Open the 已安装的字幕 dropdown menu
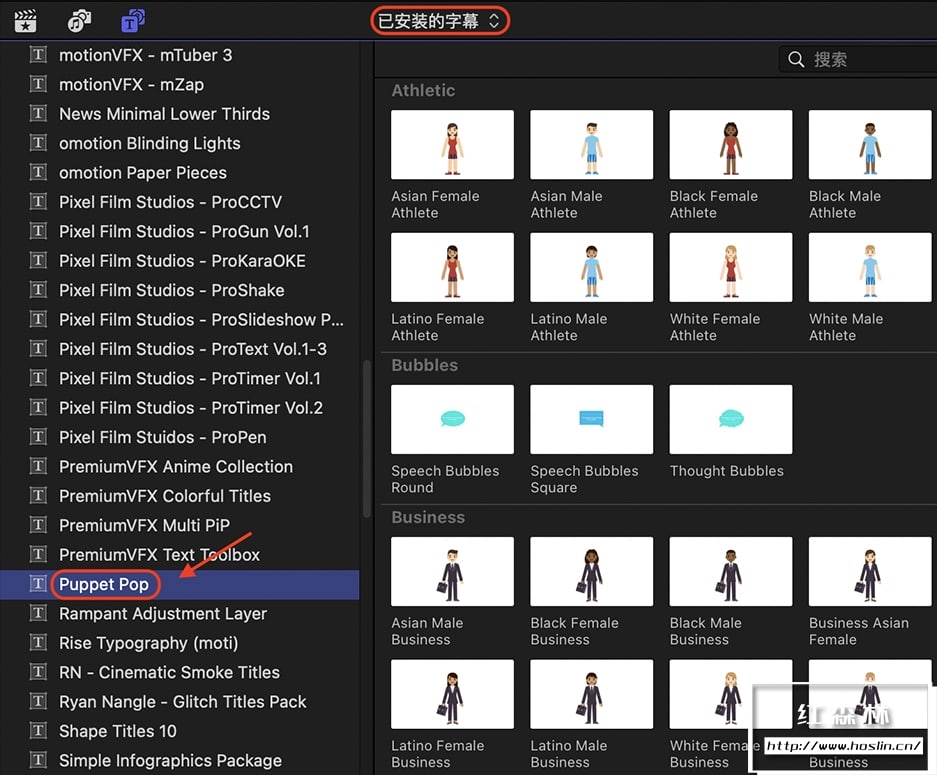Screen dimensions: 937x775 click(x=440, y=20)
